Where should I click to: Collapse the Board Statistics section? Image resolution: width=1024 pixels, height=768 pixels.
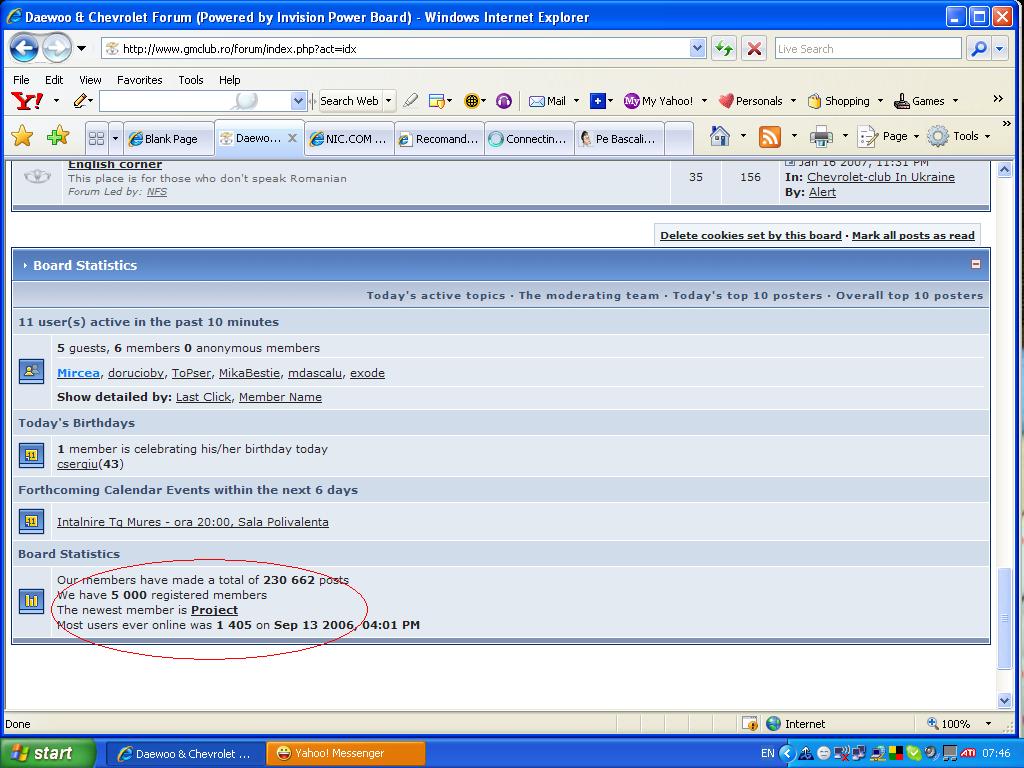pyautogui.click(x=975, y=265)
